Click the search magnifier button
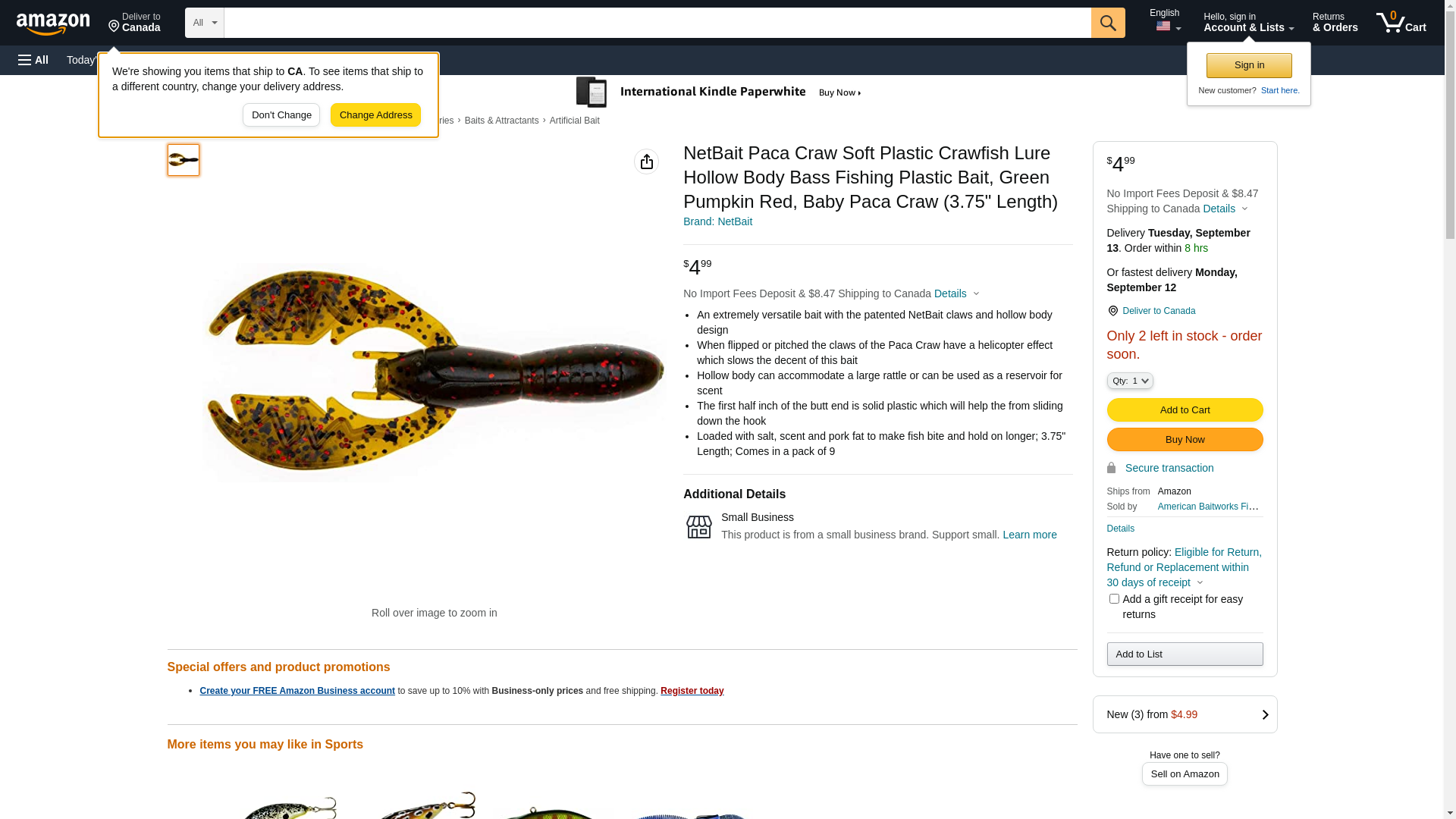1456x819 pixels. [1108, 23]
